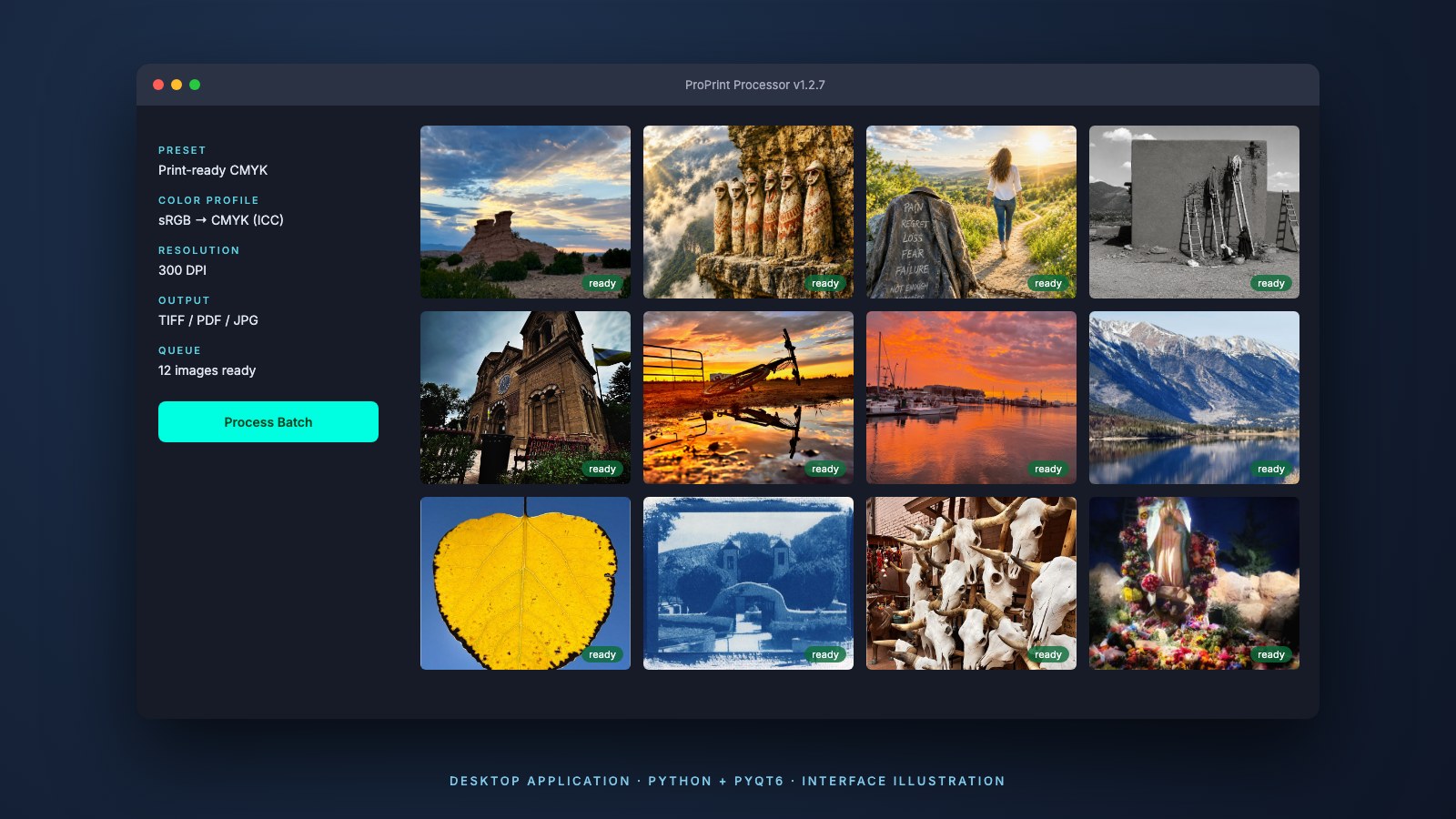Viewport: 1456px width, 819px height.
Task: Select the red rock formation sunset thumbnail
Action: pos(525,212)
